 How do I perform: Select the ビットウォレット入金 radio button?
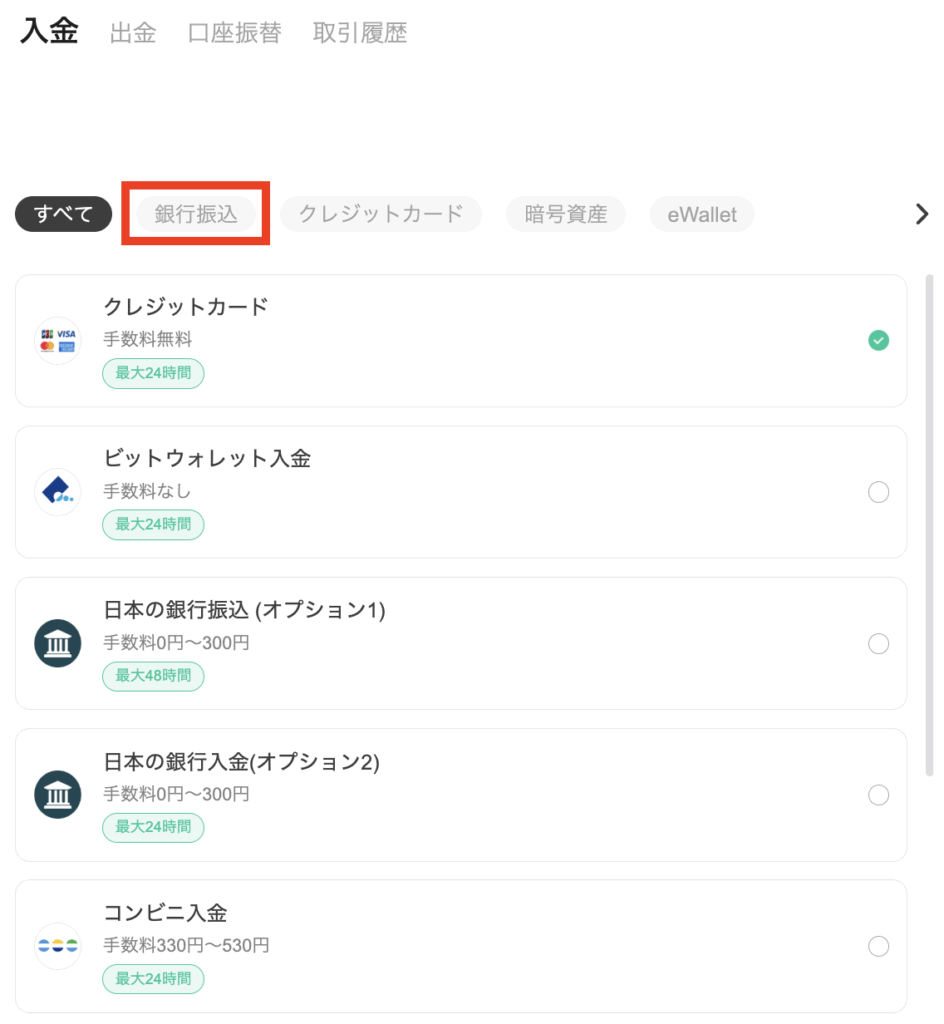click(878, 492)
